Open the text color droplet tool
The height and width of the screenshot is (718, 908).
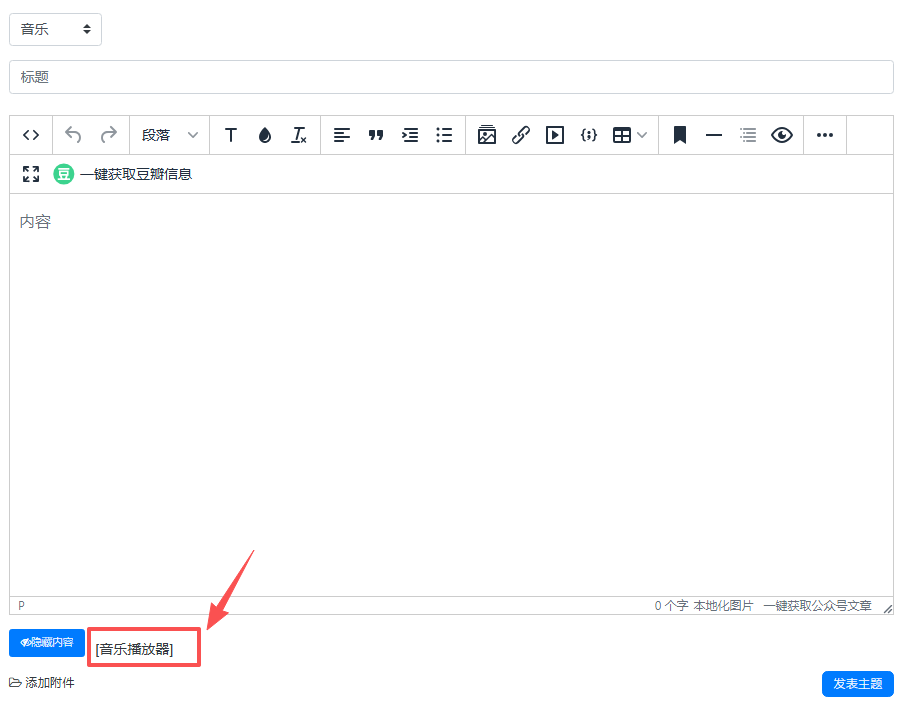264,135
